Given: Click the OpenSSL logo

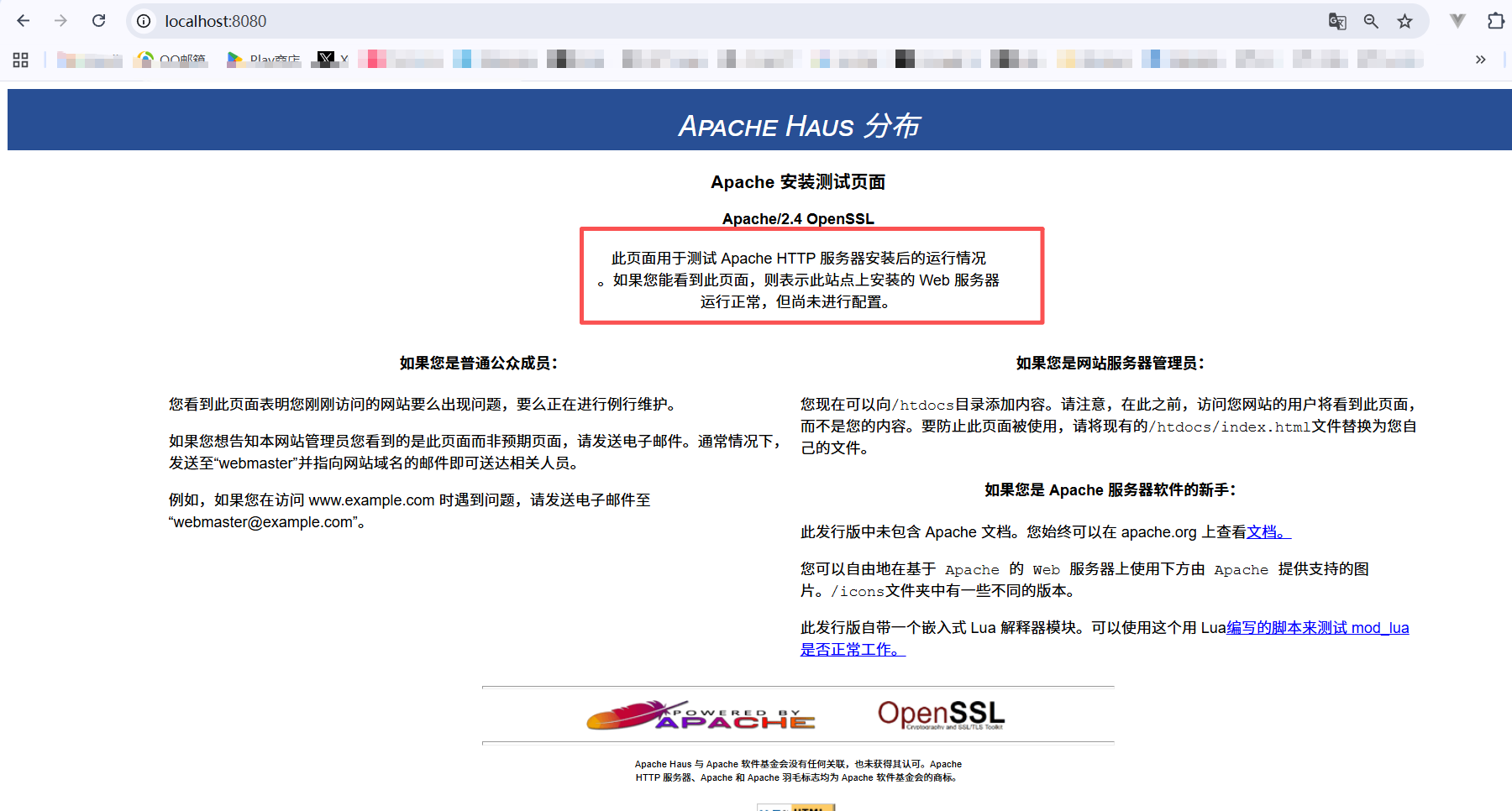Looking at the screenshot, I should pos(941,714).
